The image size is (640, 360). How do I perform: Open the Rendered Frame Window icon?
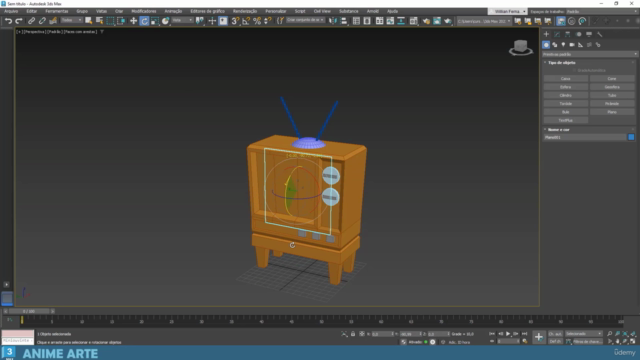click(437, 21)
